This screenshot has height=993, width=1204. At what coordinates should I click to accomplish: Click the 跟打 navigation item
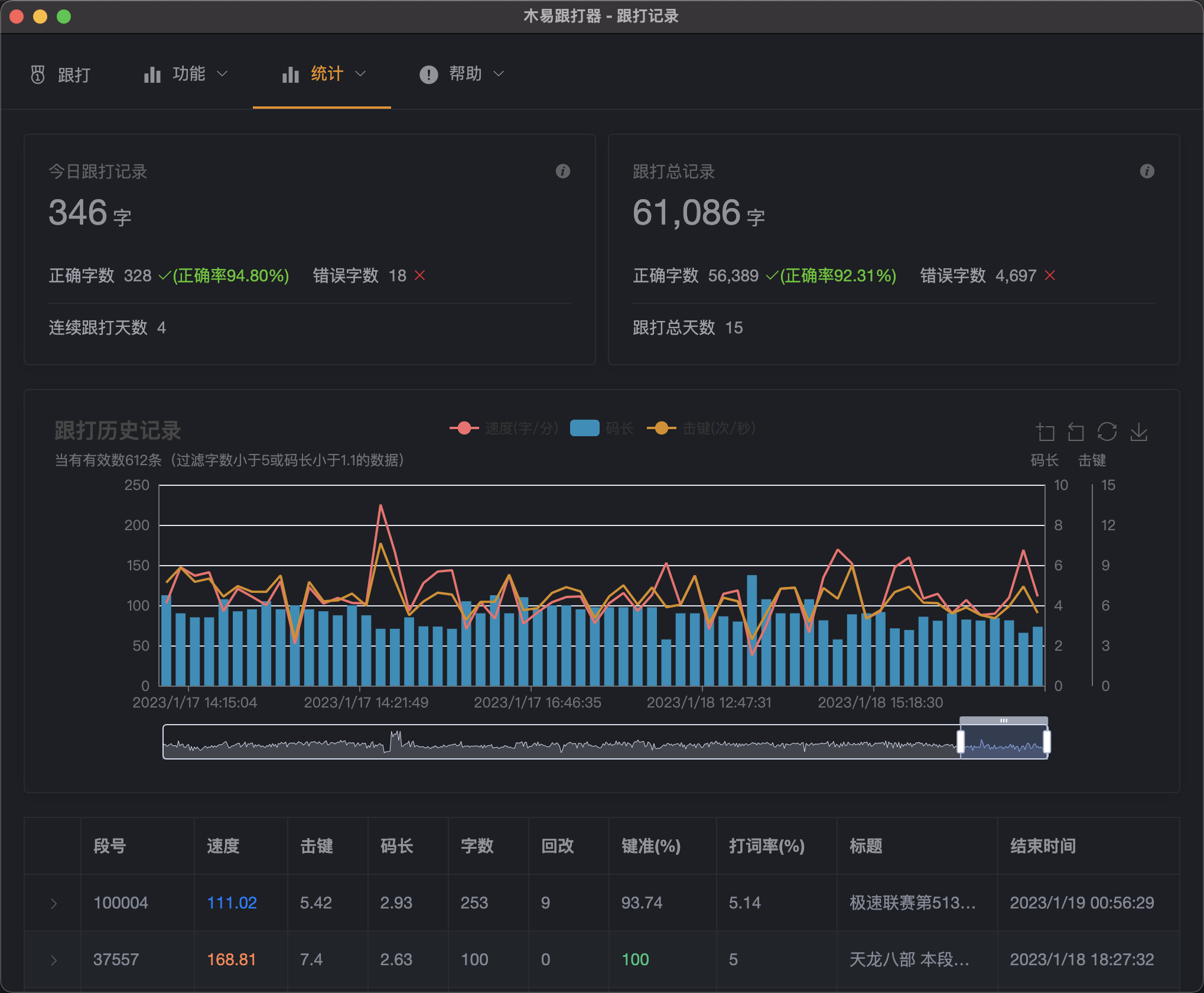click(x=73, y=75)
